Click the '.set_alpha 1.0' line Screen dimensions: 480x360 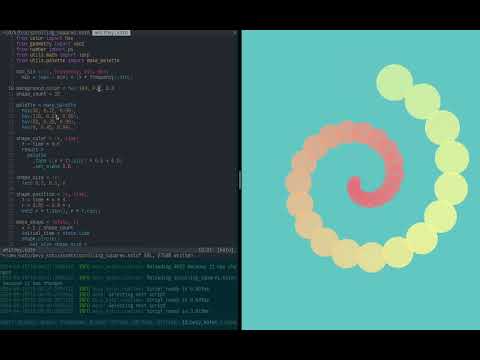52,166
